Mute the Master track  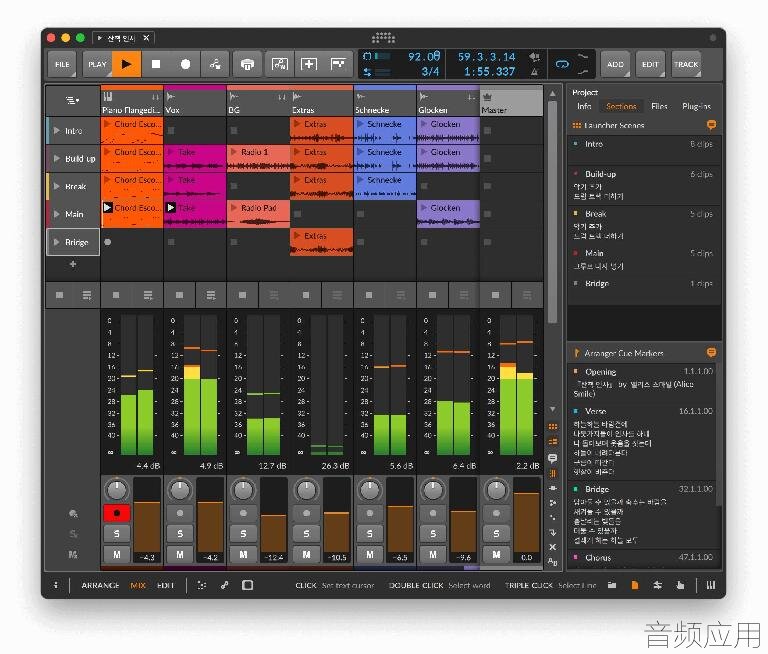pyautogui.click(x=496, y=555)
